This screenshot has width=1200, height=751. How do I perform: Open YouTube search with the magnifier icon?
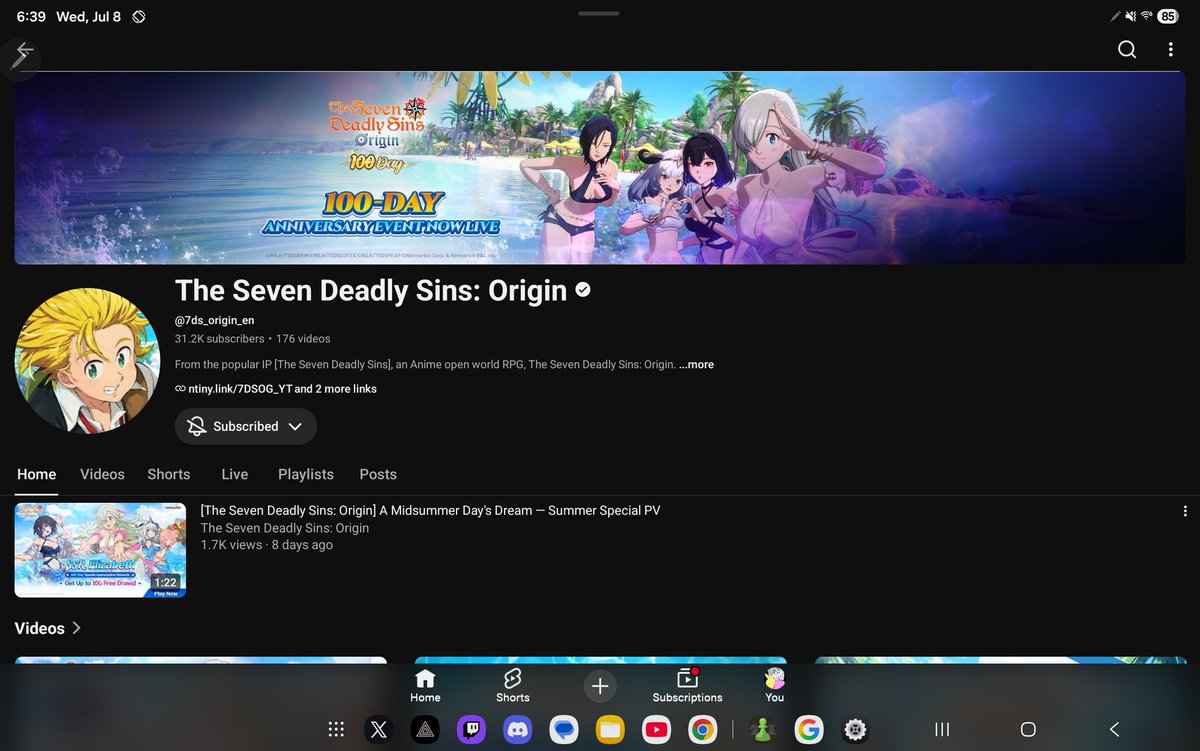[1127, 50]
